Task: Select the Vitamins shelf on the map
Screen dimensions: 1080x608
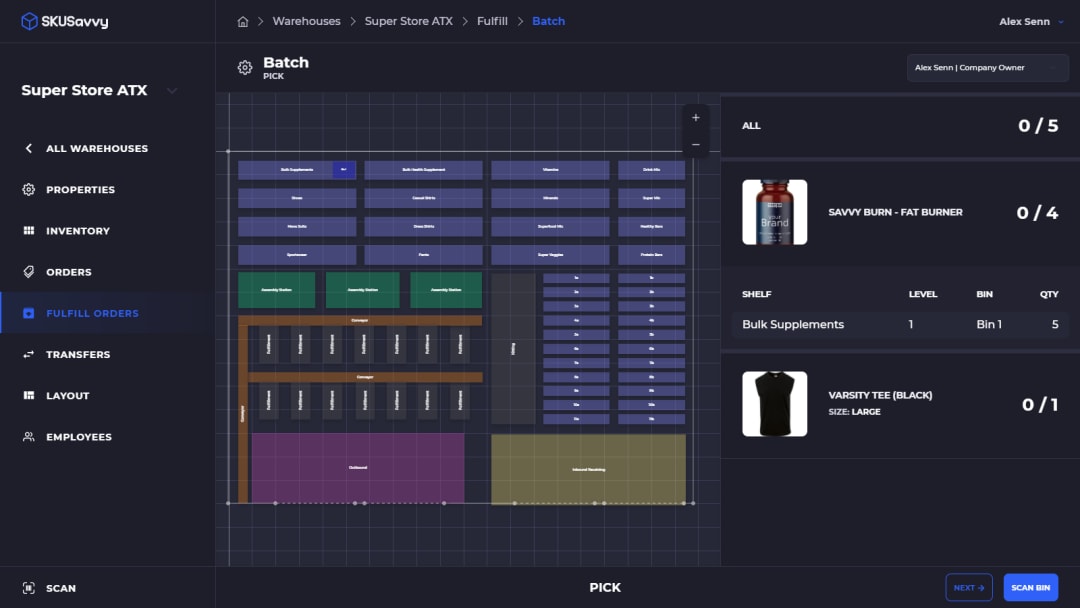Action: (x=550, y=169)
